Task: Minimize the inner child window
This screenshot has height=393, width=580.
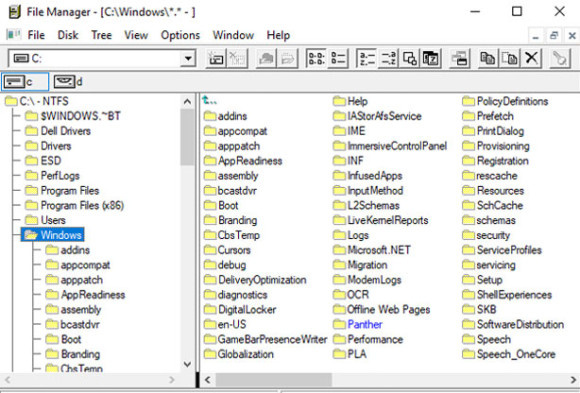Action: (x=535, y=36)
